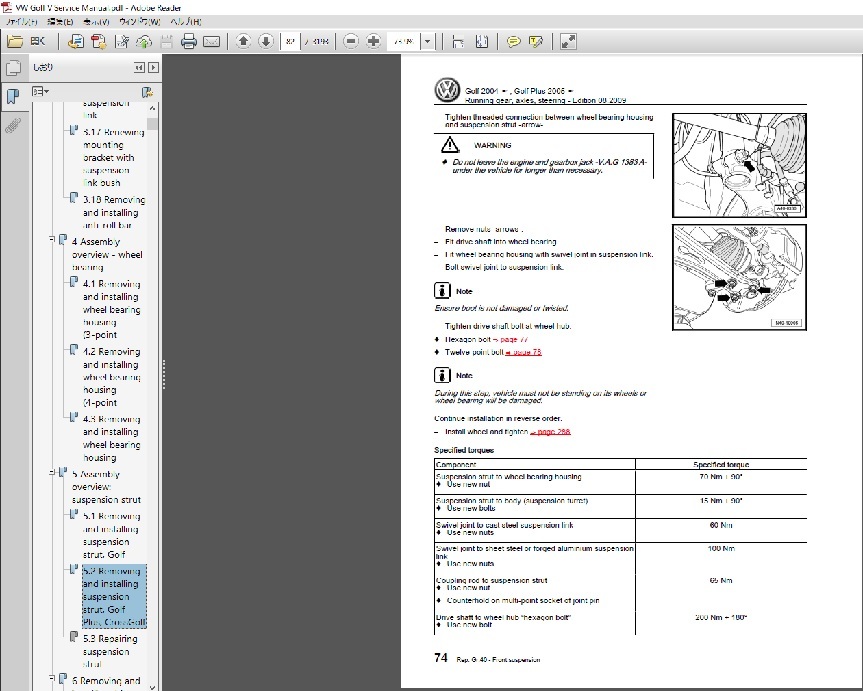The image size is (863, 691).
Task: Click the Open file folder icon
Action: tap(15, 41)
